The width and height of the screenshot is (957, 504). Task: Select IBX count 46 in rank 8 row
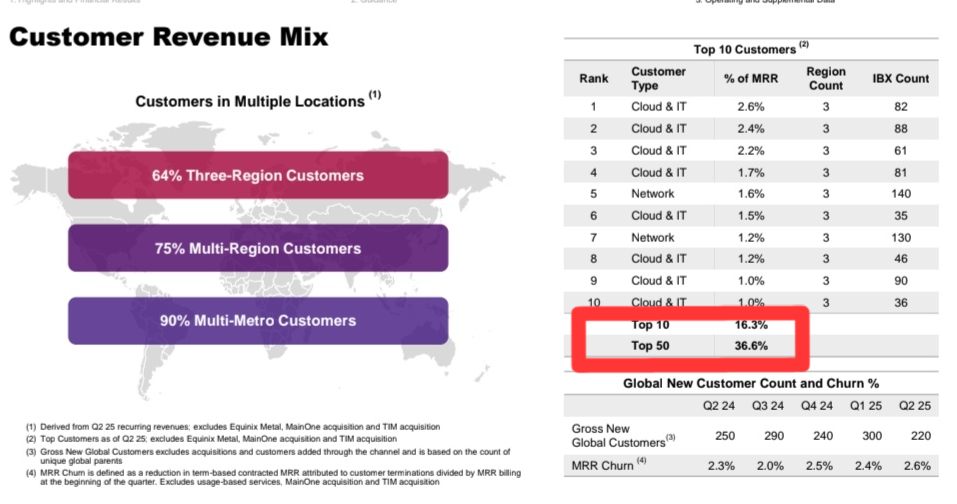(901, 259)
